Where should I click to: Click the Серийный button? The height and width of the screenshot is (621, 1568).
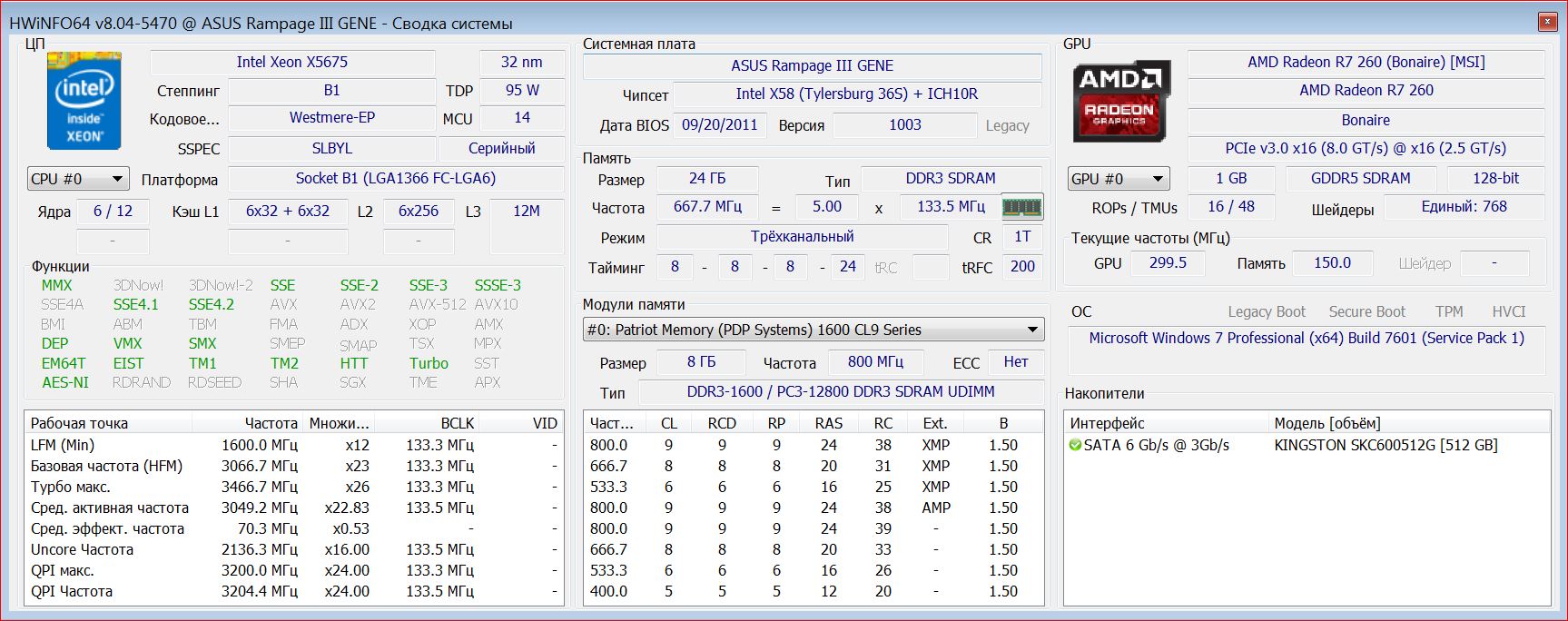pos(501,148)
